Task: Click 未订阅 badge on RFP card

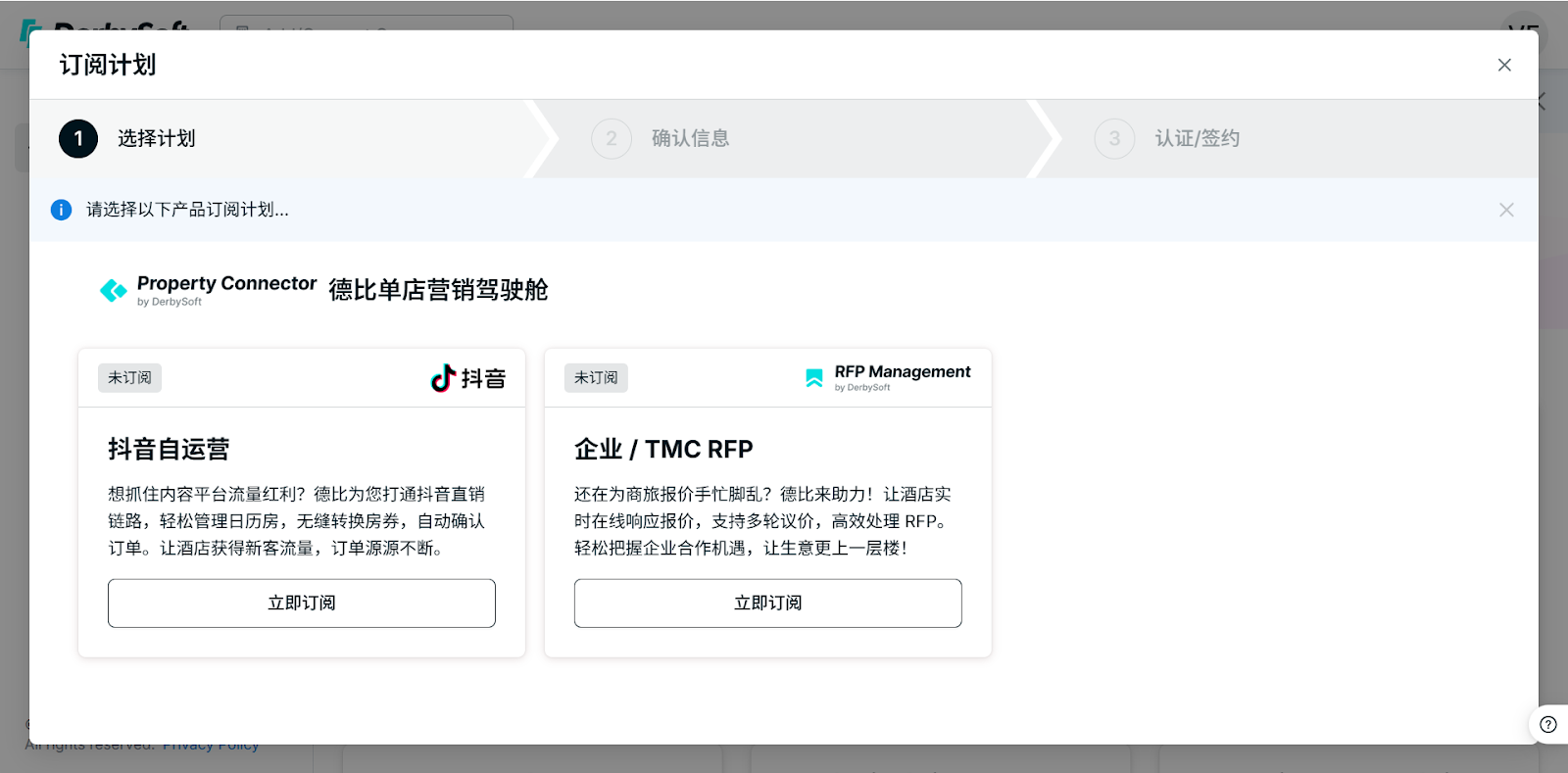Action: [x=596, y=377]
